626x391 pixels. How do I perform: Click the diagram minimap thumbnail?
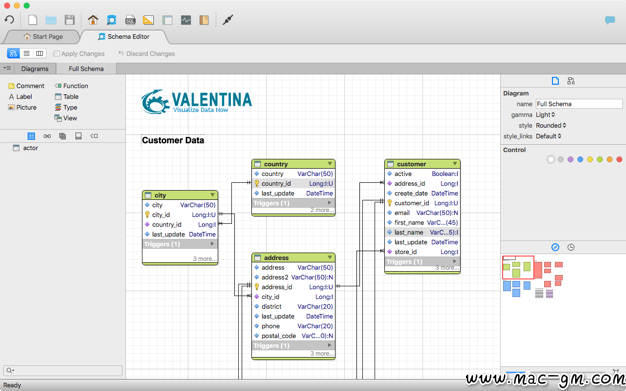(533, 276)
